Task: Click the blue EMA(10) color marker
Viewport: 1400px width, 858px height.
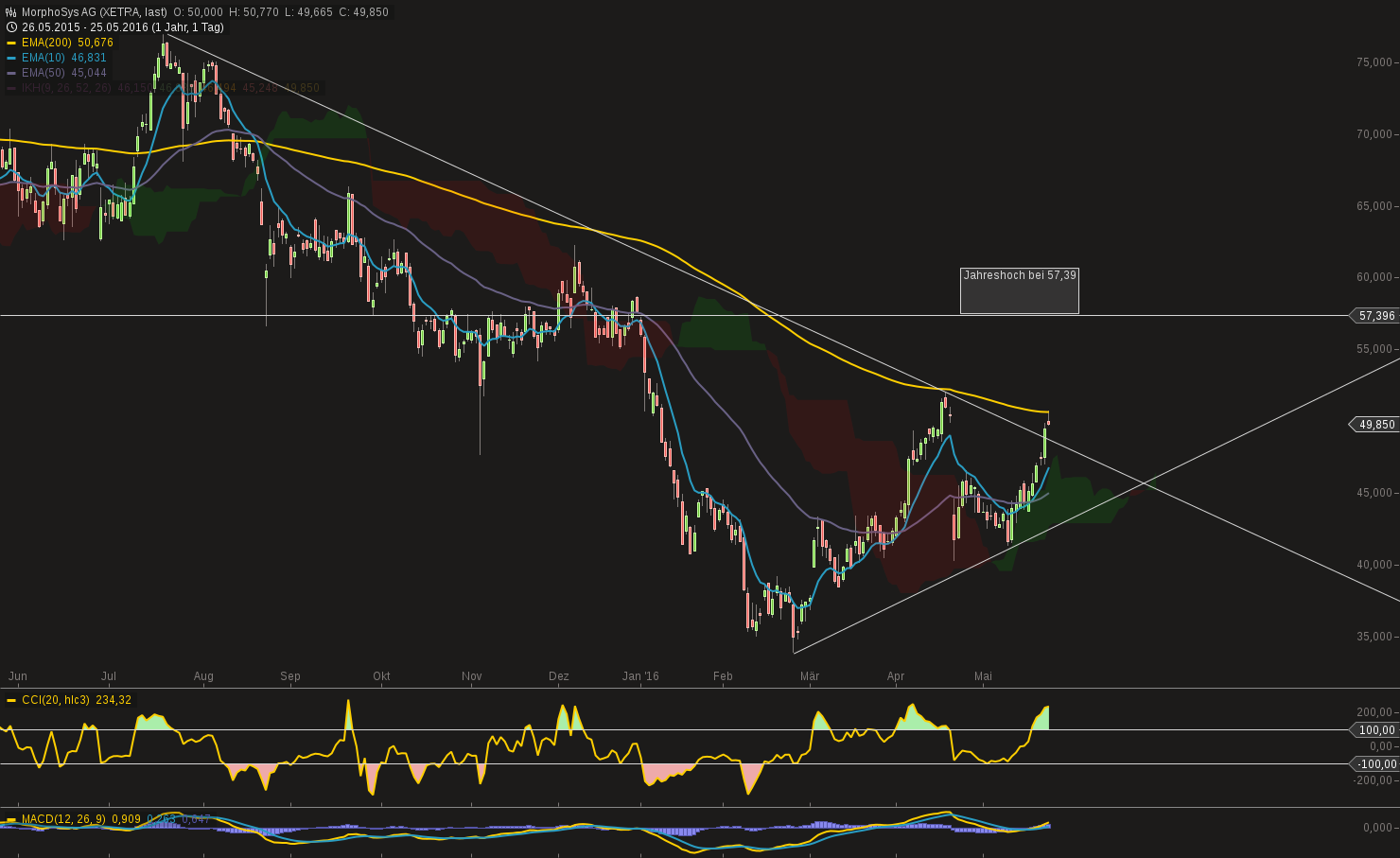Action: click(x=11, y=58)
